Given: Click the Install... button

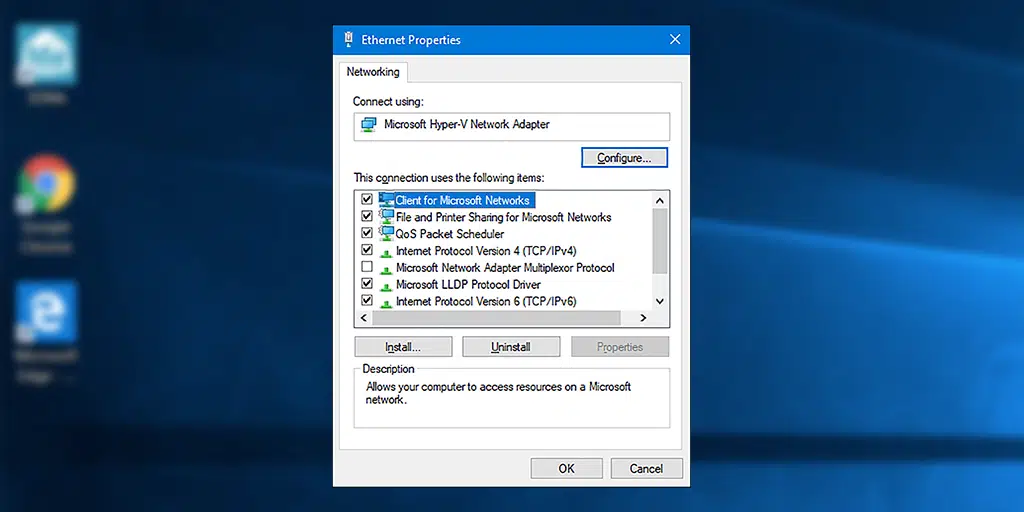Looking at the screenshot, I should point(403,347).
